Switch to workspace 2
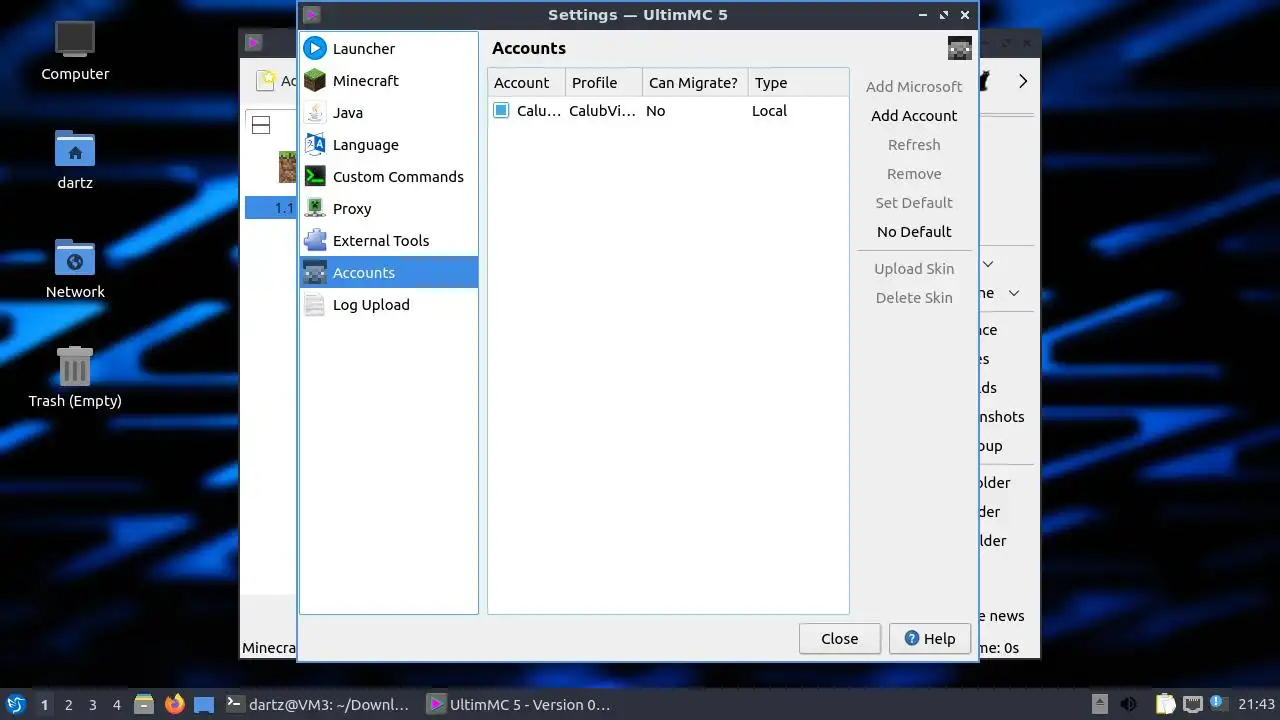 tap(69, 704)
